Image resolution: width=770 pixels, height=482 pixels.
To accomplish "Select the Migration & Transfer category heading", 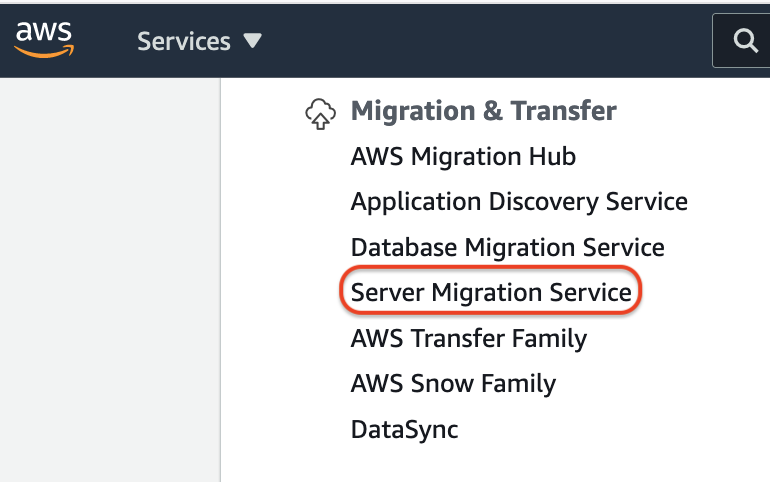I will tap(483, 111).
